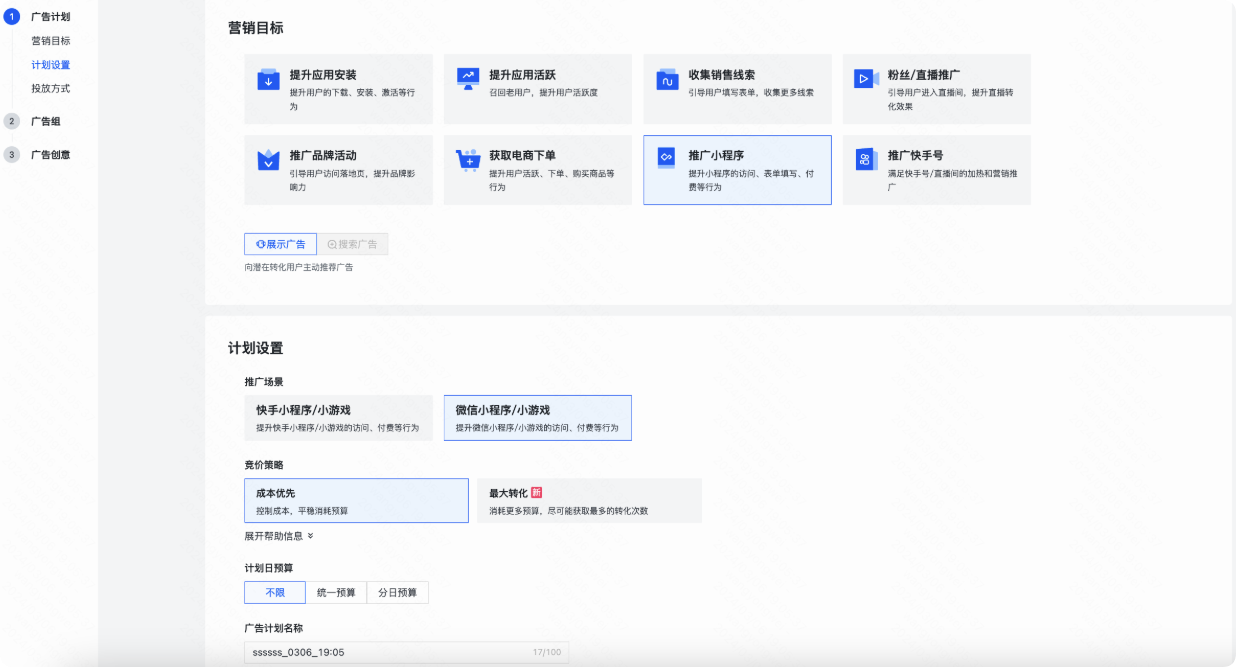The height and width of the screenshot is (667, 1236).
Task: Open 广告组 step in sidebar
Action: coord(46,121)
